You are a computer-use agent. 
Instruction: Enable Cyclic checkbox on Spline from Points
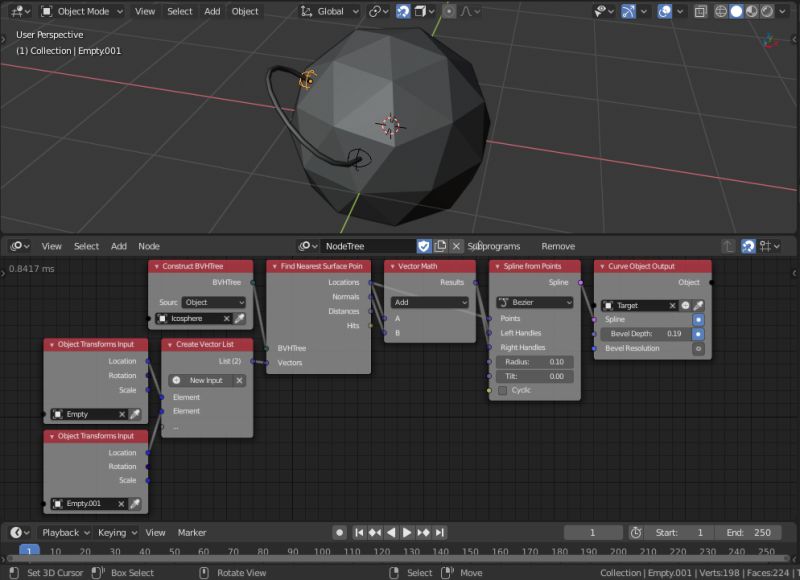pyautogui.click(x=503, y=390)
